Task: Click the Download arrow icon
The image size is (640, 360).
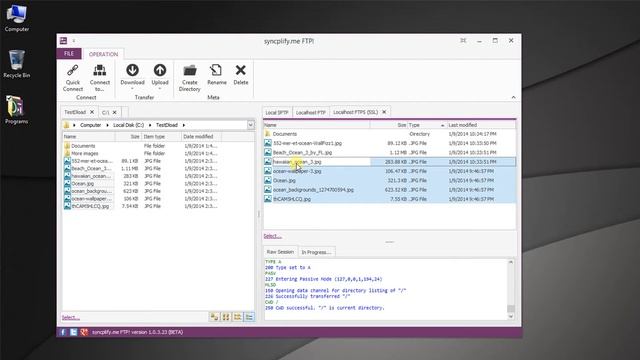Action: (x=132, y=70)
